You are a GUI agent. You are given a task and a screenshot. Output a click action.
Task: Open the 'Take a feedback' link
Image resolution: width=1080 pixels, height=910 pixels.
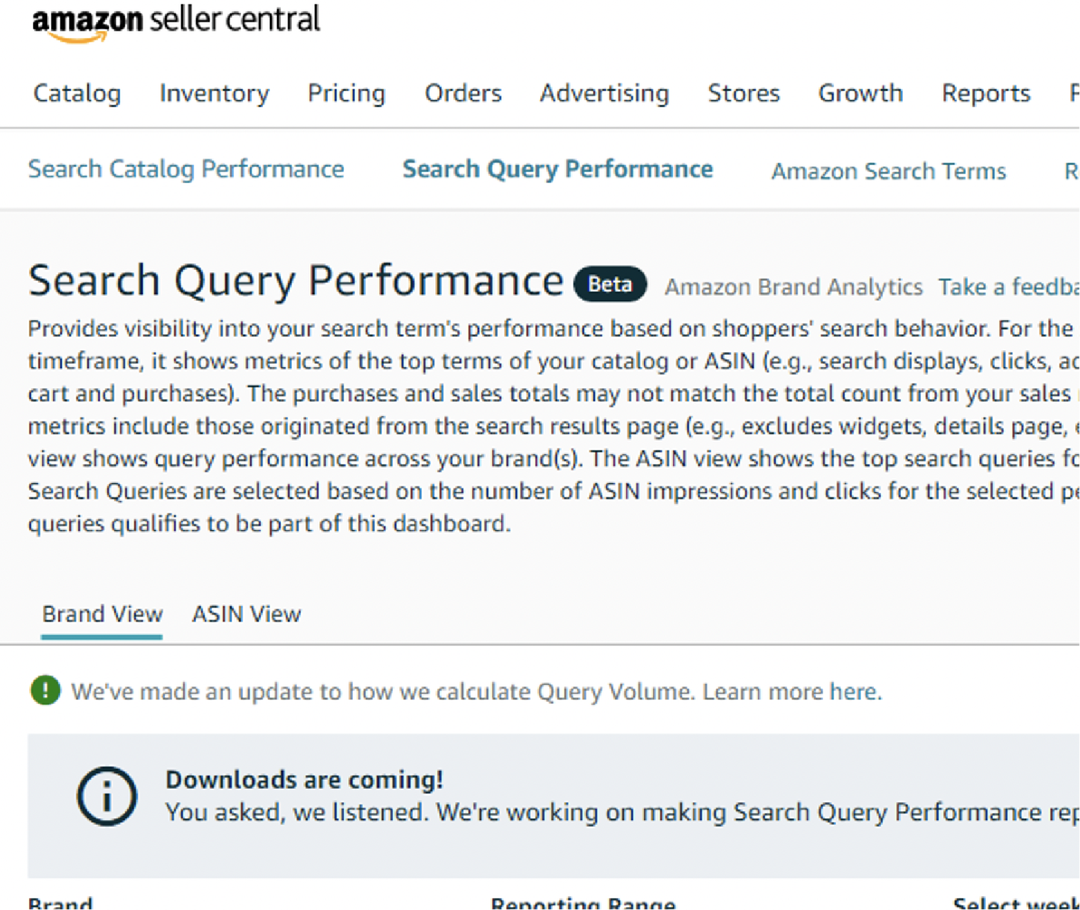(x=1008, y=288)
